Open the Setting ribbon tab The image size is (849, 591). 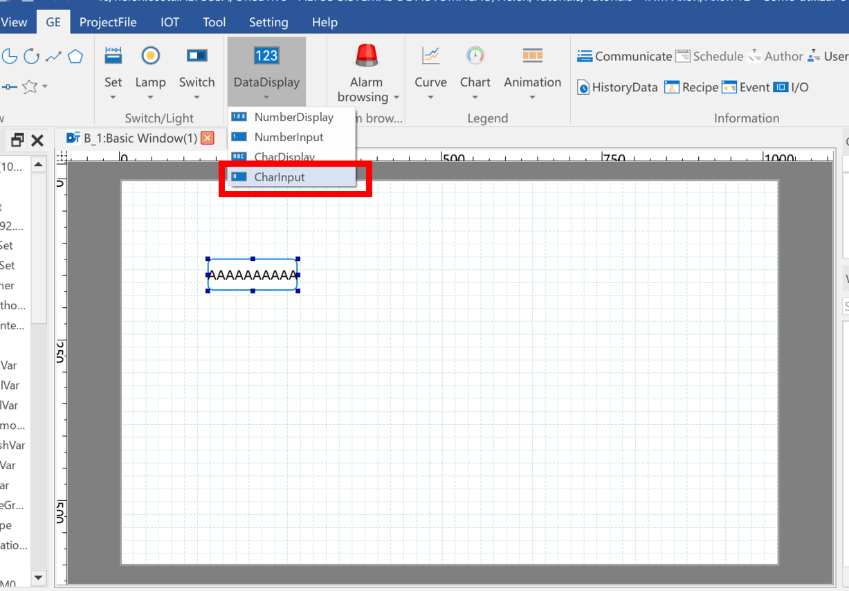(x=269, y=22)
